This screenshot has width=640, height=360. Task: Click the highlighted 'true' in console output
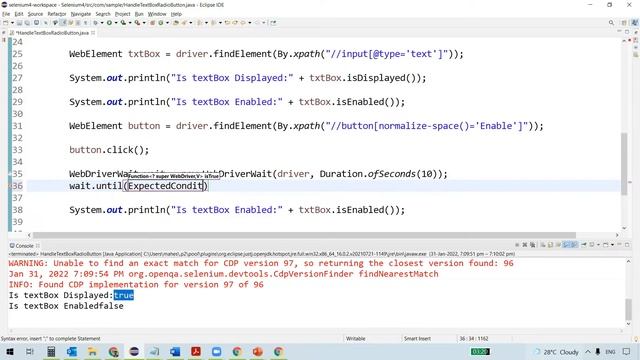tap(124, 295)
